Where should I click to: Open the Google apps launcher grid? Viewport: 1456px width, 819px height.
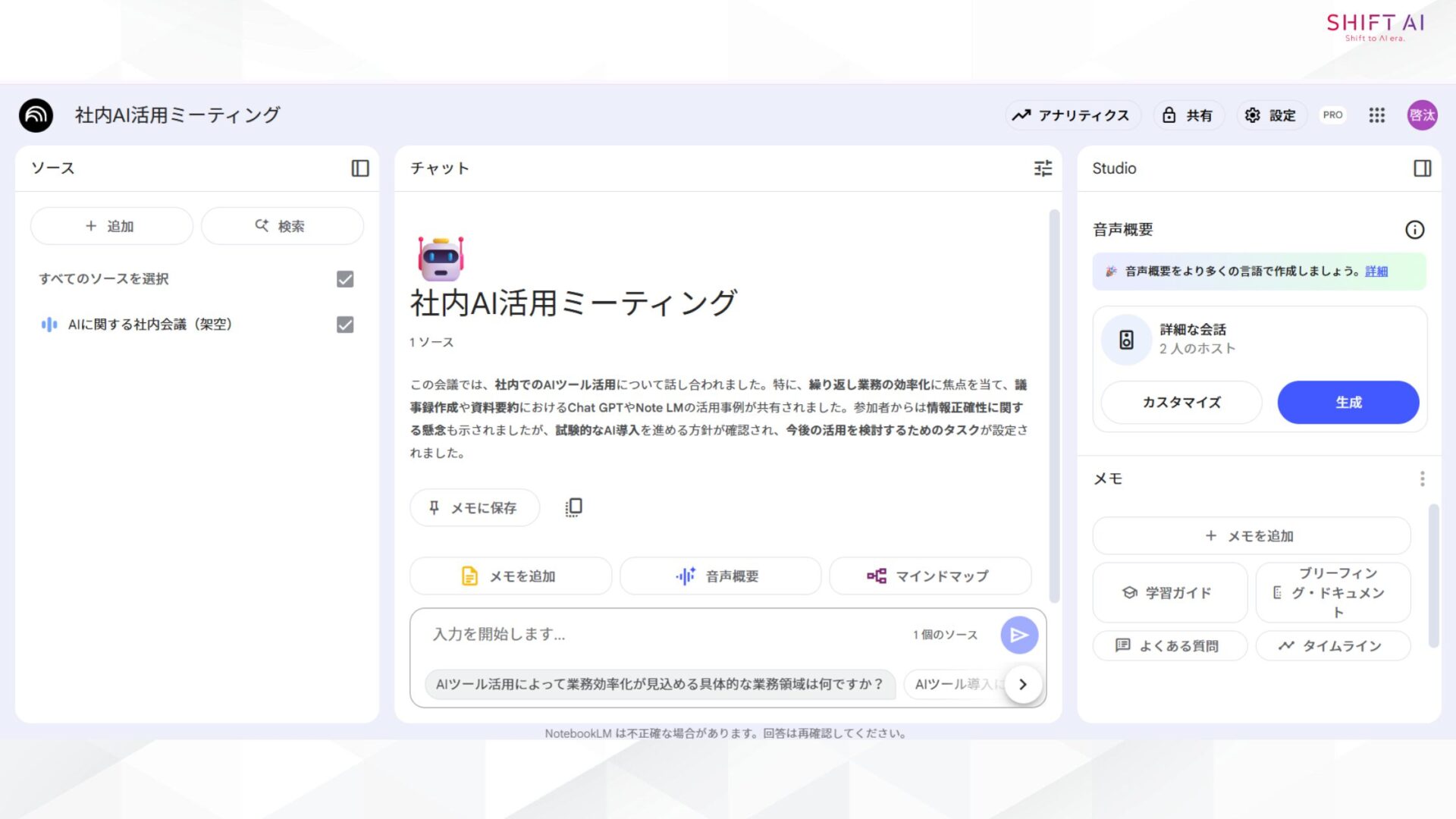pos(1376,115)
